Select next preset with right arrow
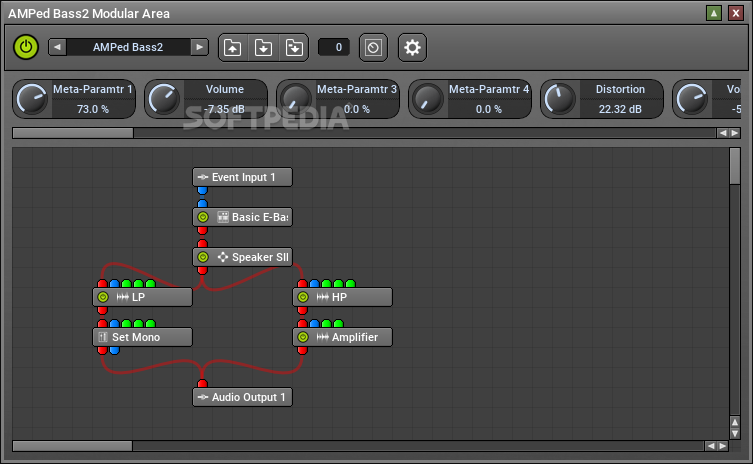The height and width of the screenshot is (464, 753). (x=199, y=47)
